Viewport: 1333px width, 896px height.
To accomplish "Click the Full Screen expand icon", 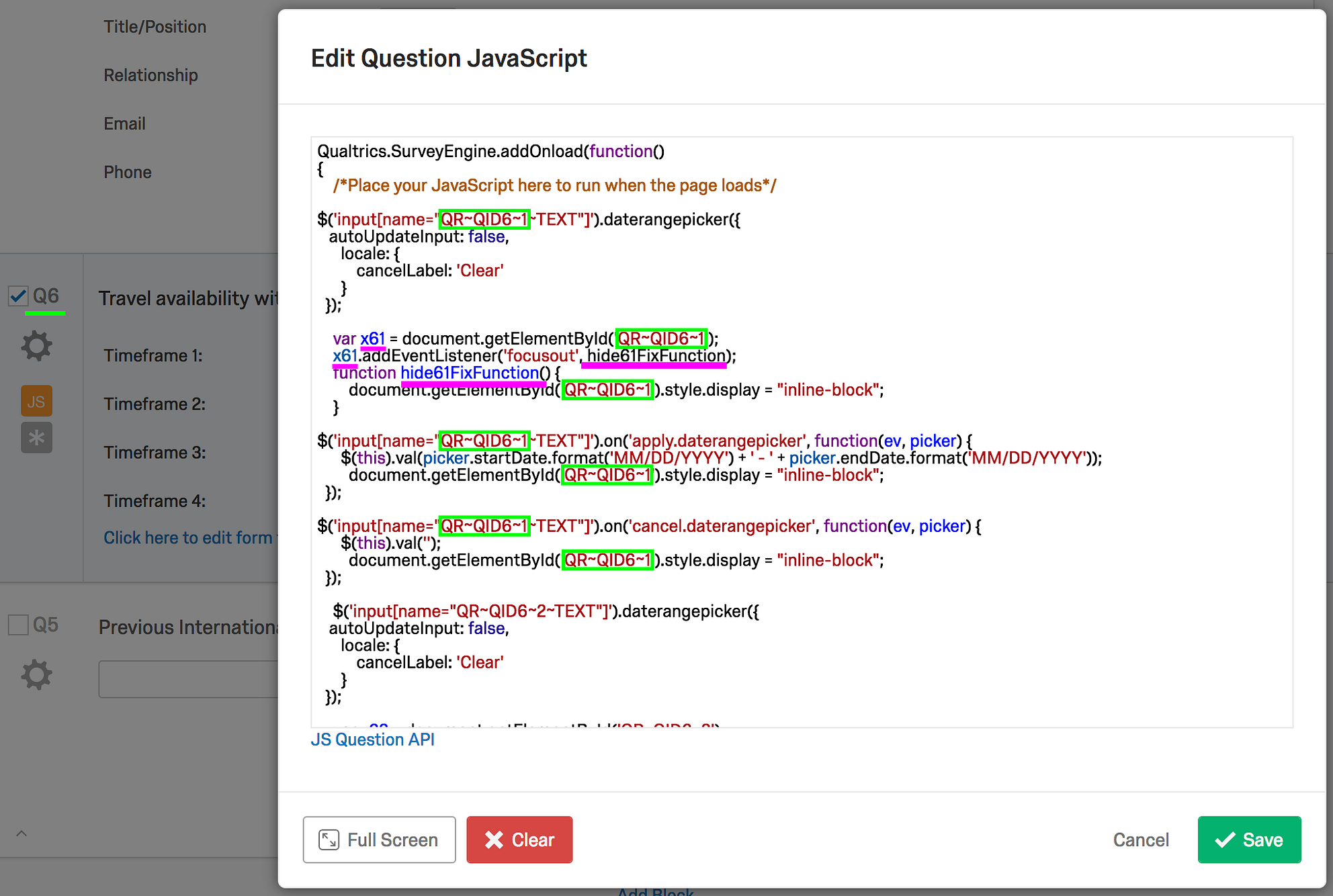I will (x=329, y=840).
